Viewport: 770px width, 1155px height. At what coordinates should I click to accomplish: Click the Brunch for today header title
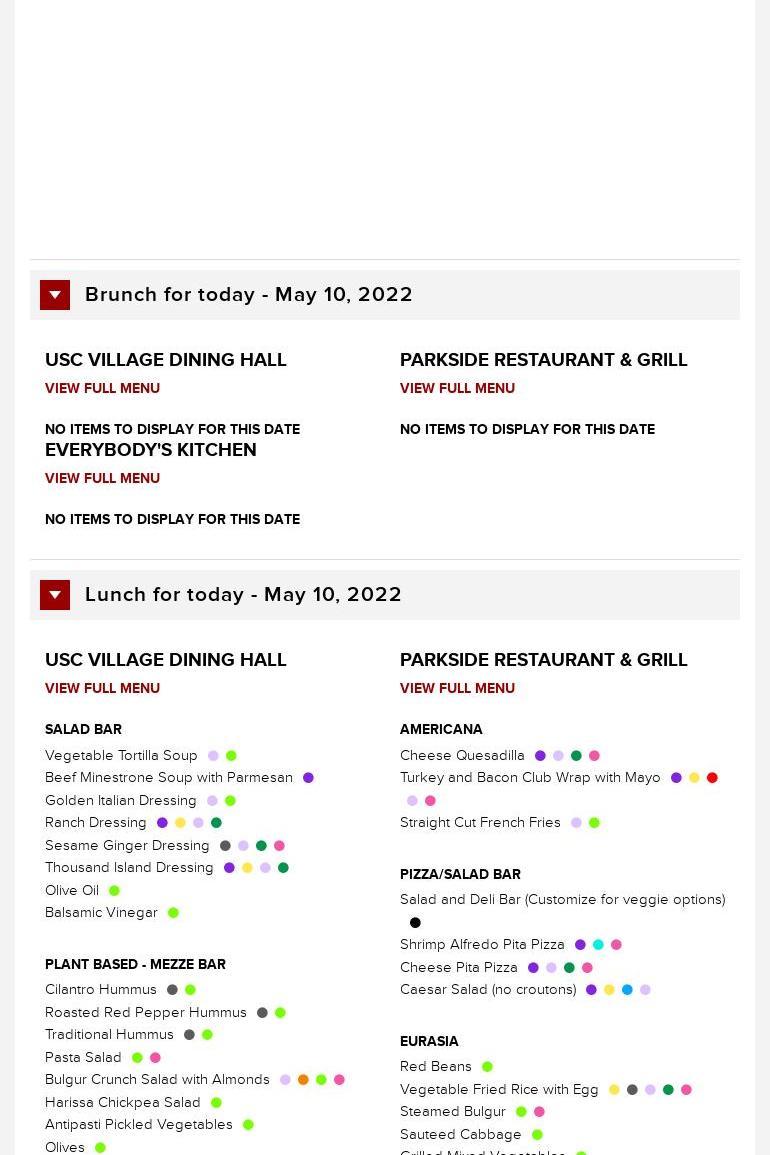(x=248, y=295)
